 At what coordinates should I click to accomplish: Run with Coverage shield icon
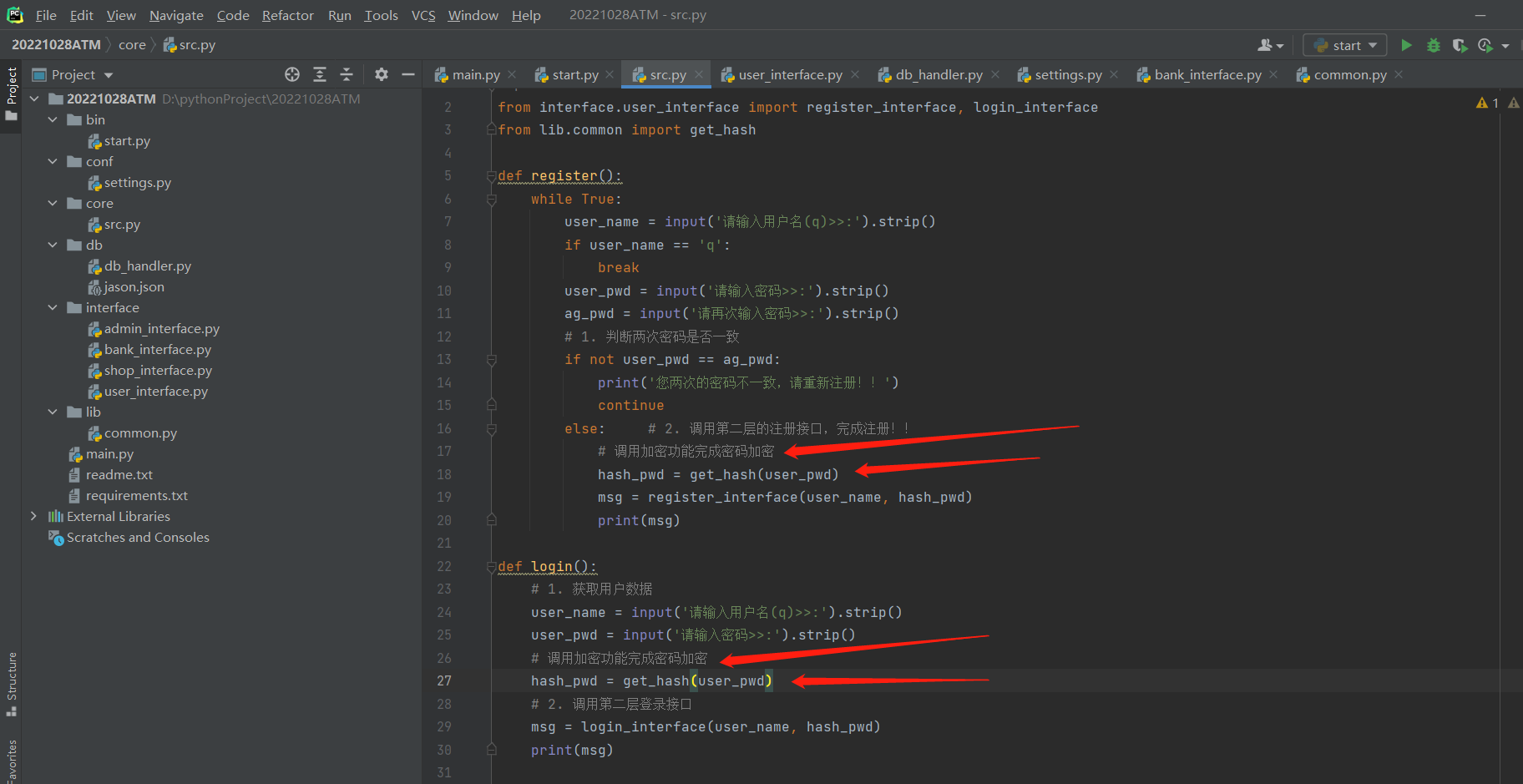[x=1460, y=45]
